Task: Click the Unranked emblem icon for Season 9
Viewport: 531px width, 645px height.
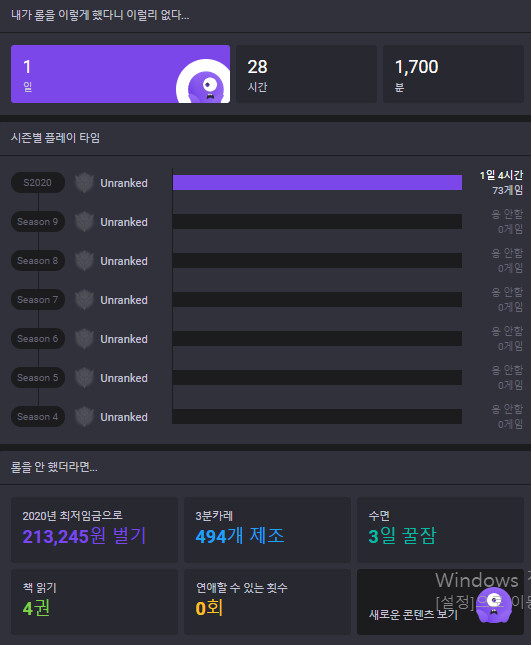Action: point(84,222)
